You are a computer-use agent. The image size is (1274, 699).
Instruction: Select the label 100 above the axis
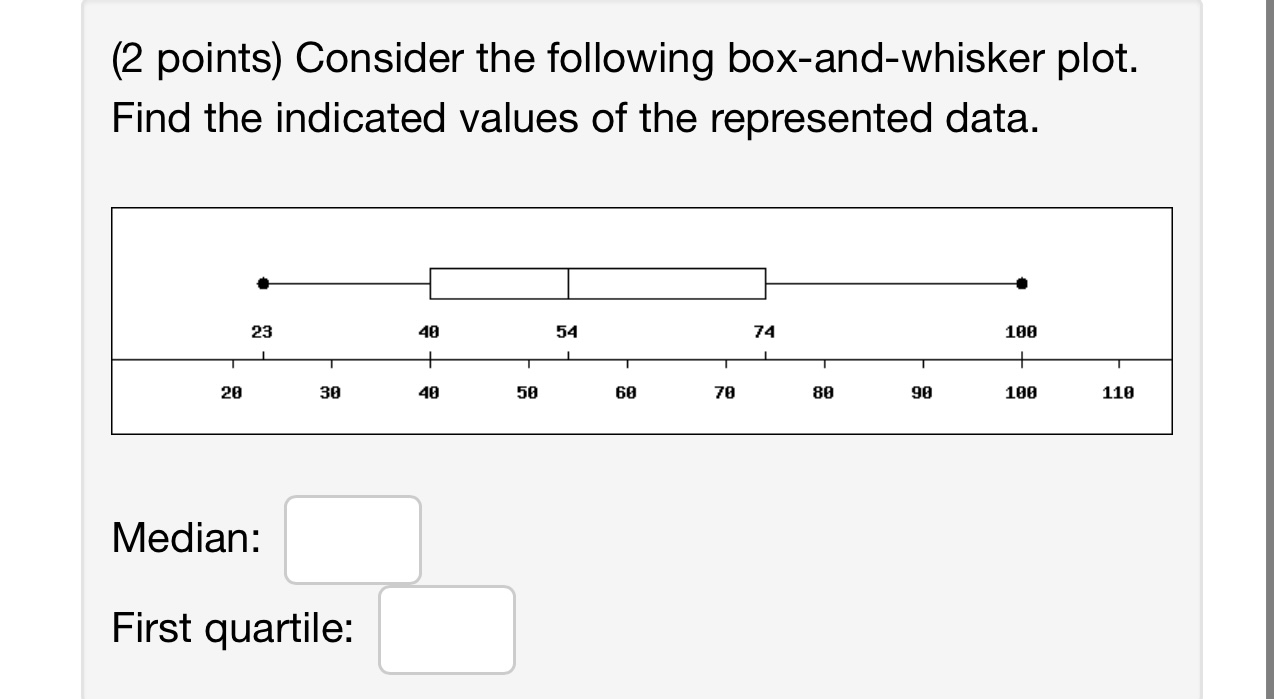click(x=1019, y=331)
